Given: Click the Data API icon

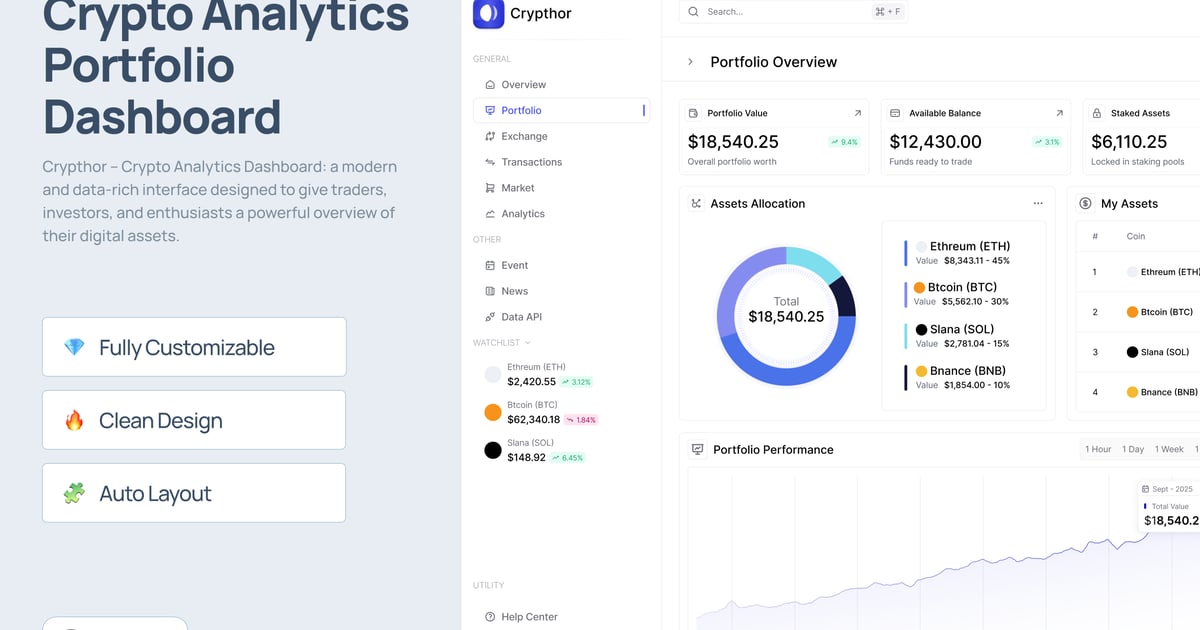Looking at the screenshot, I should click(x=489, y=316).
